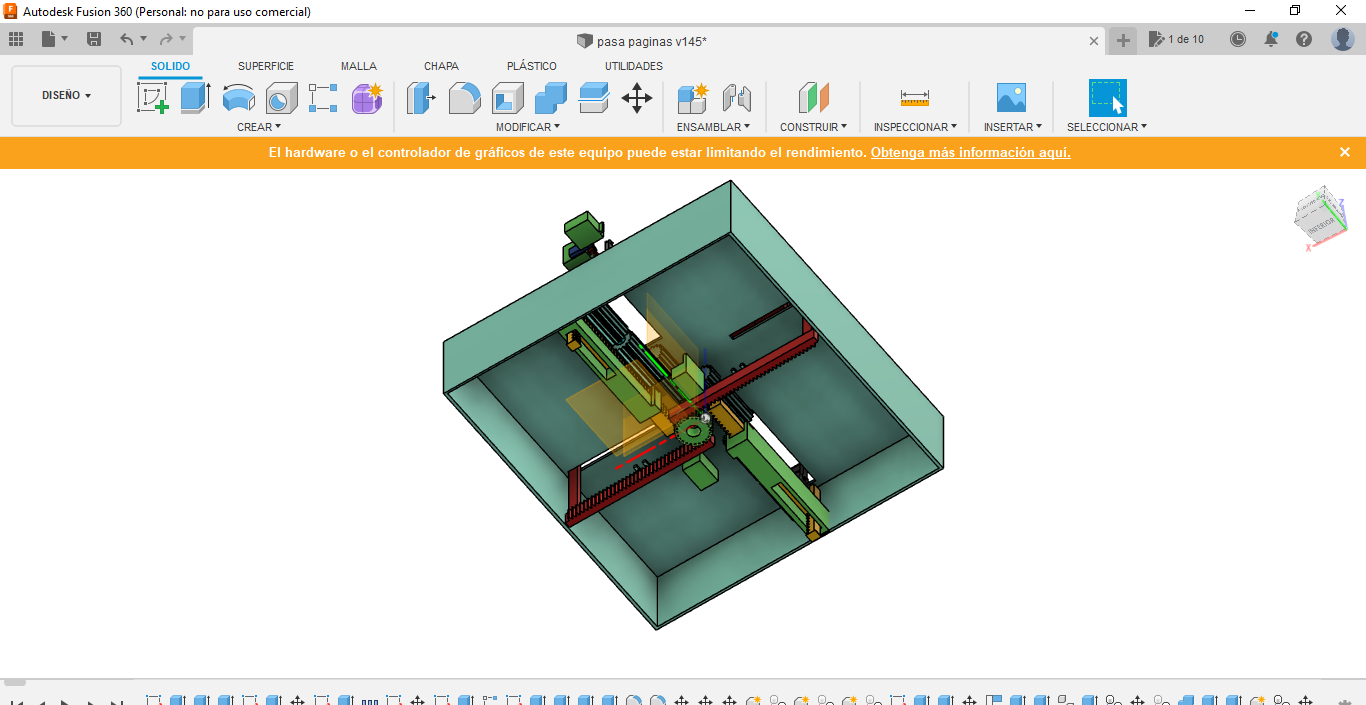
Task: Select the Measure tool under INSPECCIONAR
Action: [x=914, y=97]
